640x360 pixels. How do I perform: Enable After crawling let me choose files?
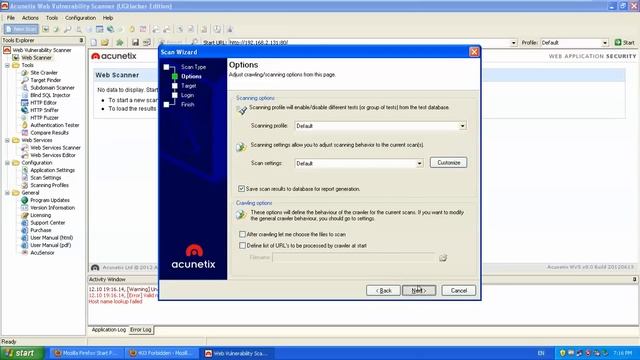click(242, 234)
